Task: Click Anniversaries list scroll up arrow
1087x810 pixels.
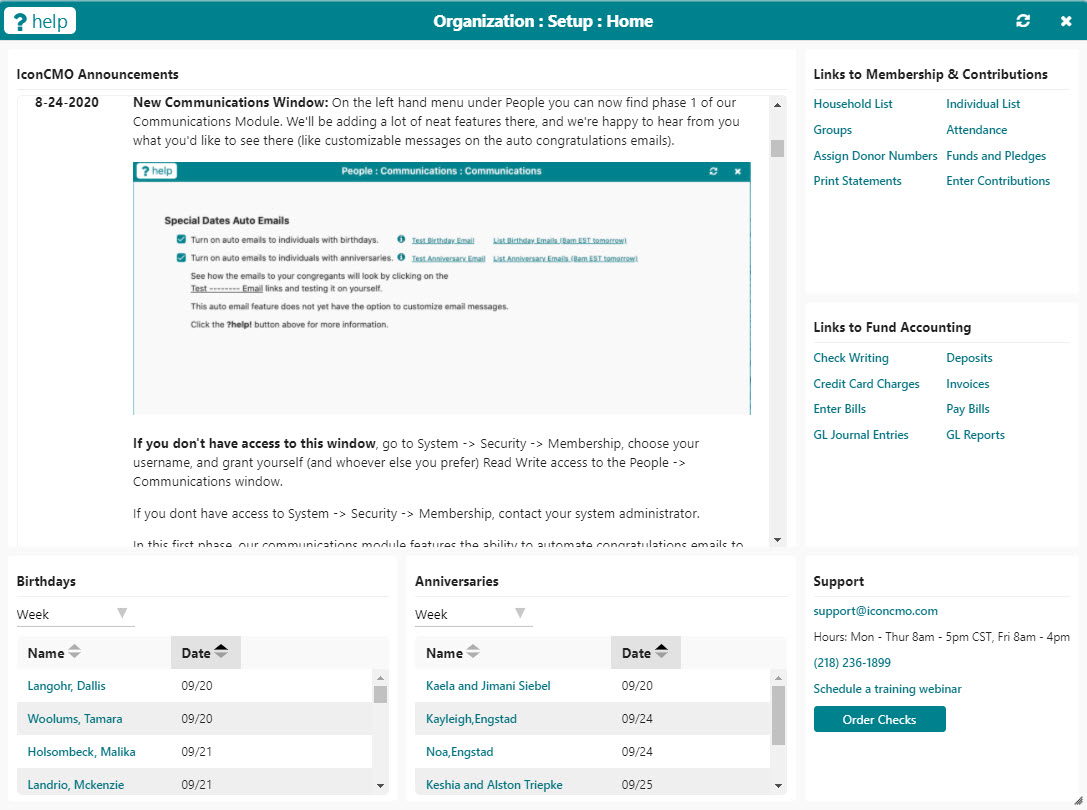Action: tap(779, 678)
